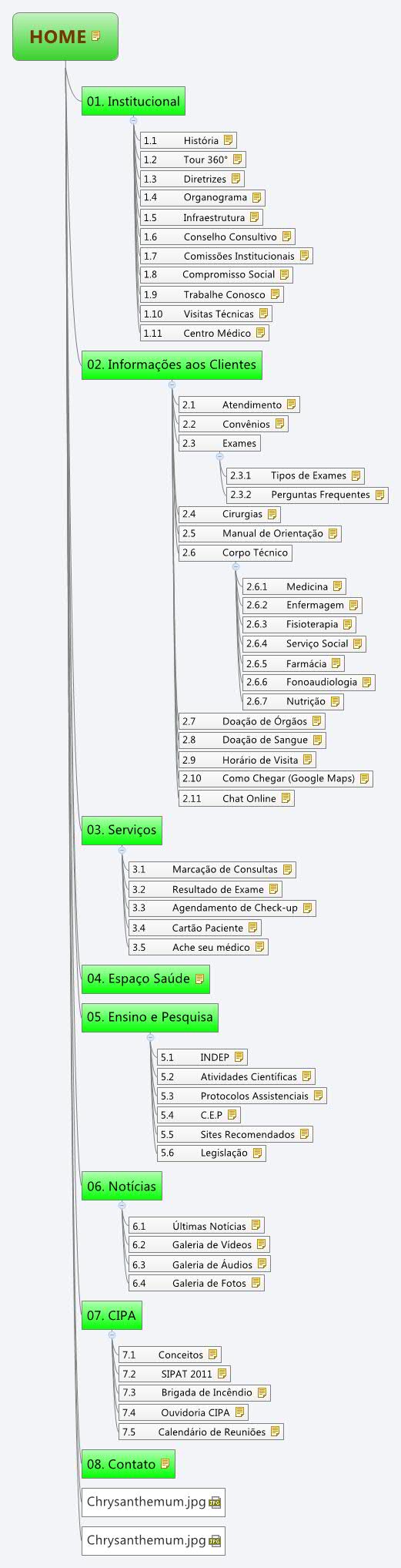Viewport: 401px width, 1568px height.
Task: Select the 07. CIPA topic
Action: pyautogui.click(x=112, y=1315)
